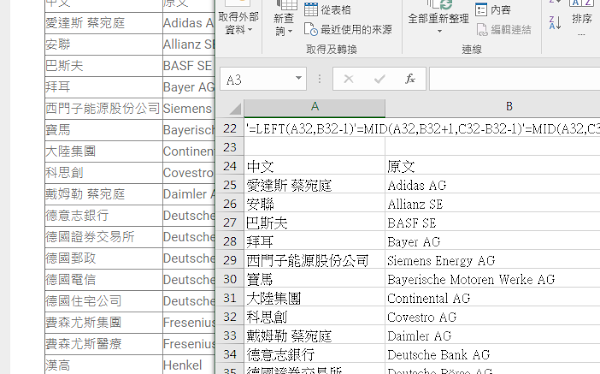The image size is (600, 374).
Task: Click the 從表格 (From Table) button
Action: pyautogui.click(x=328, y=9)
